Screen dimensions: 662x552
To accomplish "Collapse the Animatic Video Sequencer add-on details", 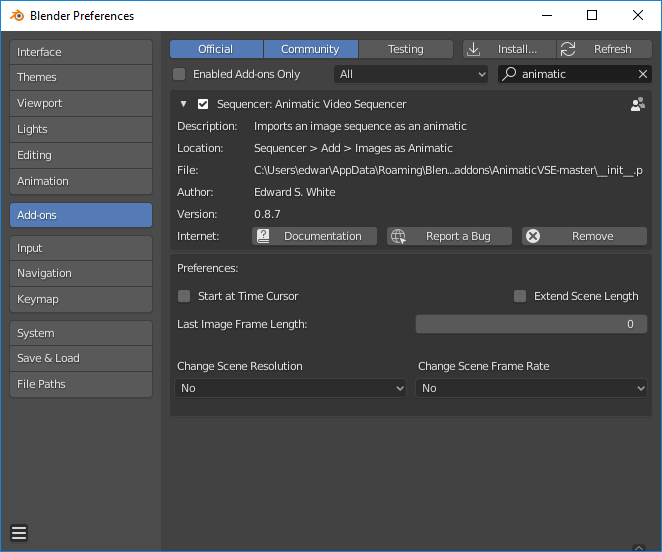I will point(184,104).
